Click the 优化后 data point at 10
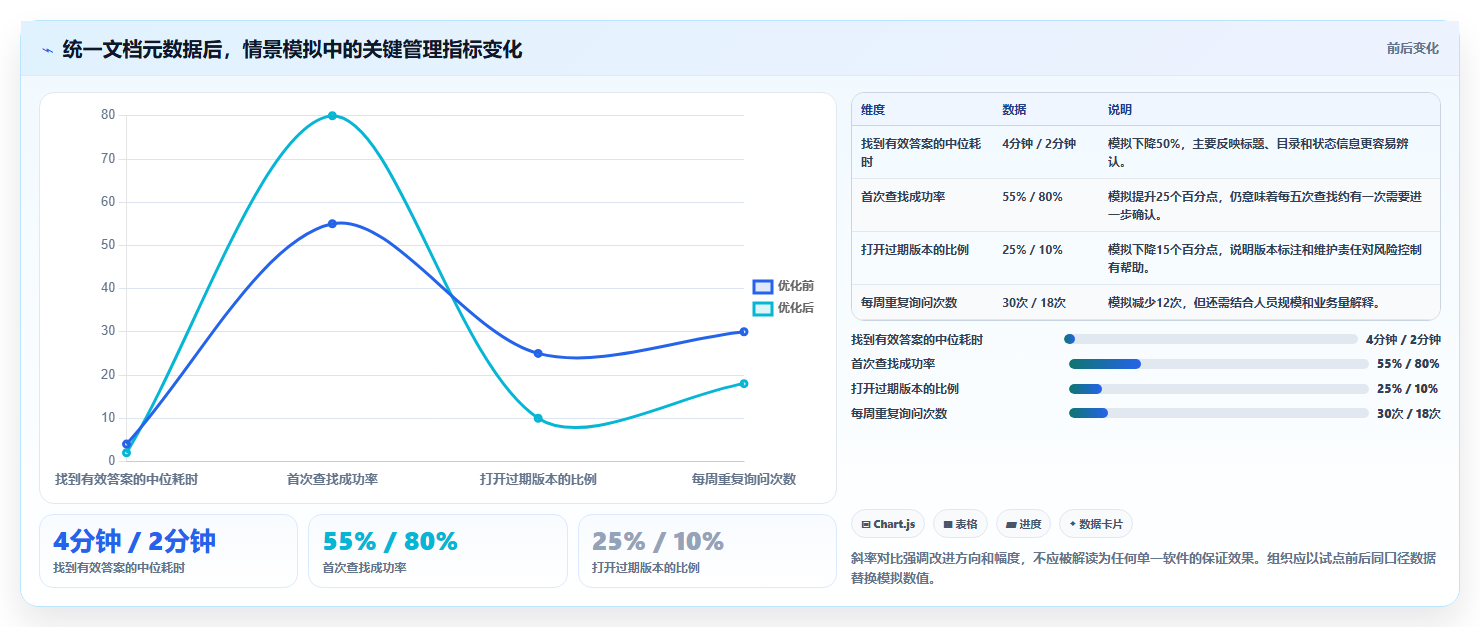Screen dimensions: 1480x627 tap(538, 418)
